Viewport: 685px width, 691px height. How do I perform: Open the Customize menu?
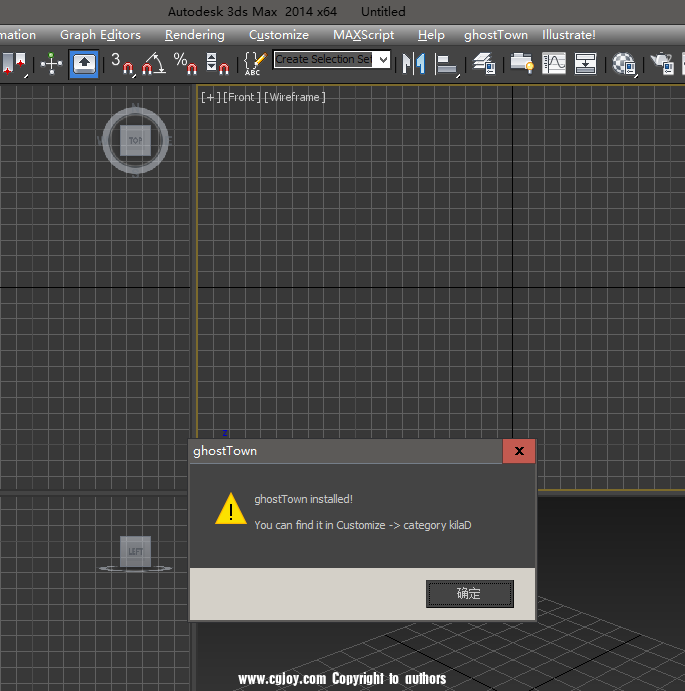pyautogui.click(x=279, y=35)
